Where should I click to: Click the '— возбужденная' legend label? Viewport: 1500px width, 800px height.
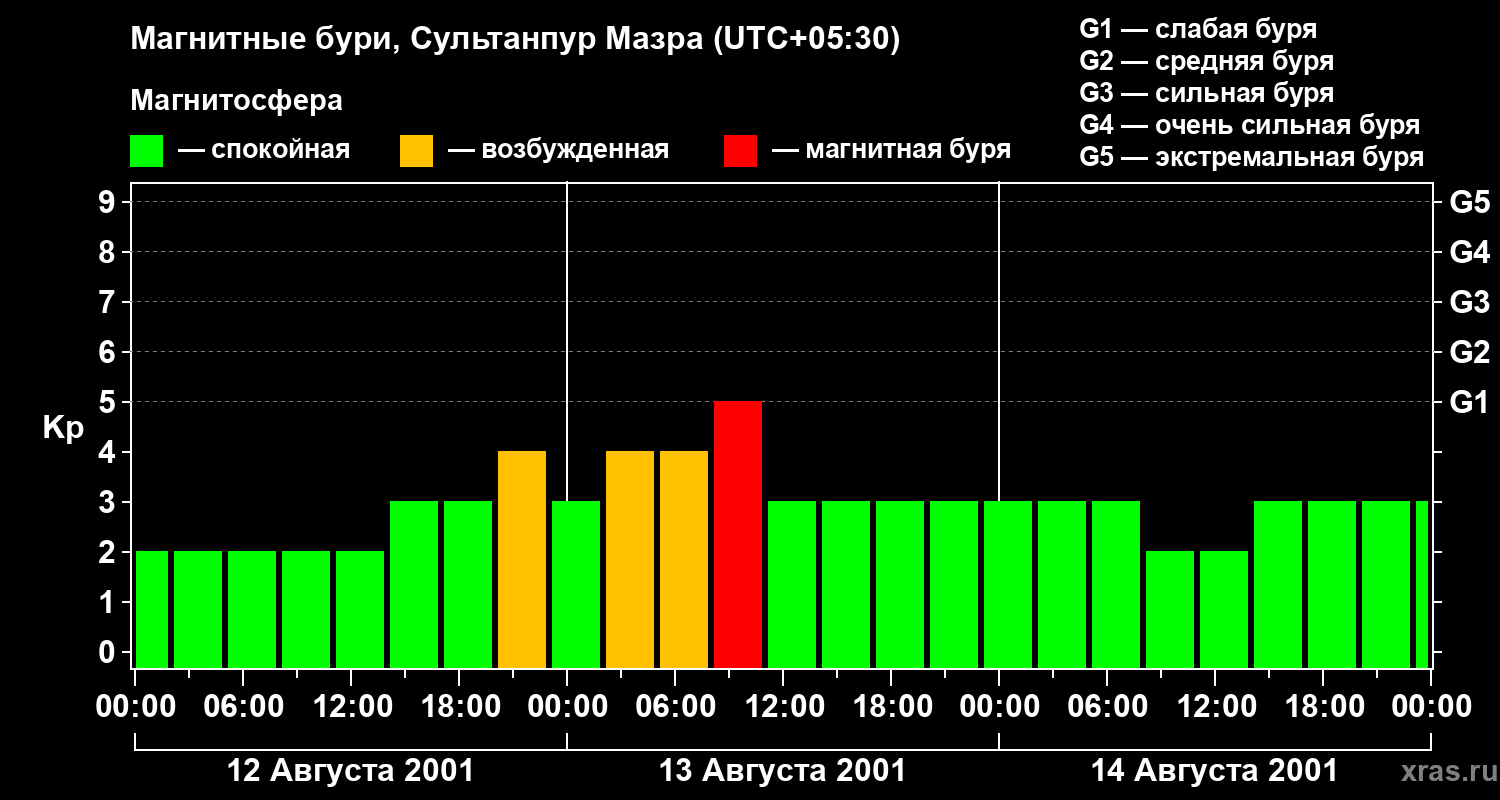coord(558,150)
